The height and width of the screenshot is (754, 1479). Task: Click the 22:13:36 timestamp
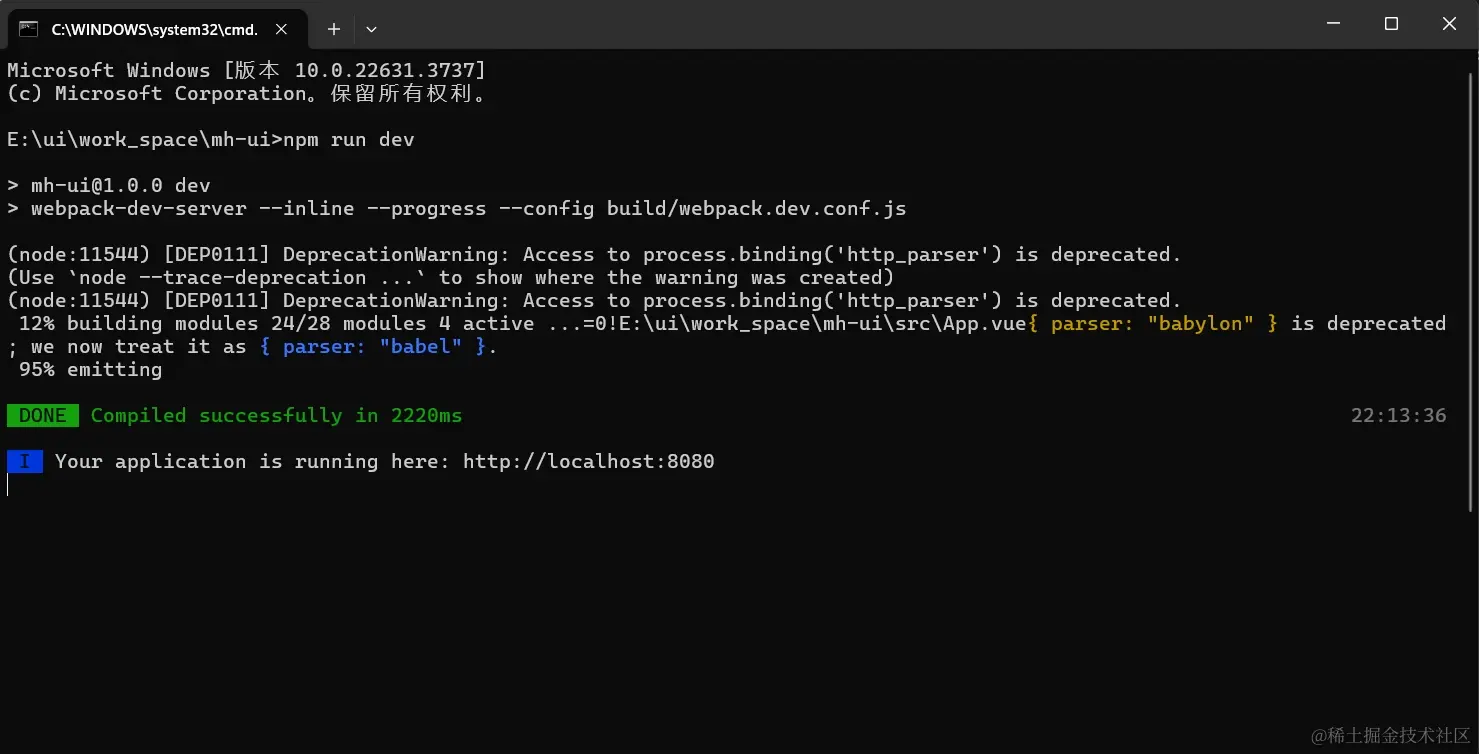[x=1398, y=415]
